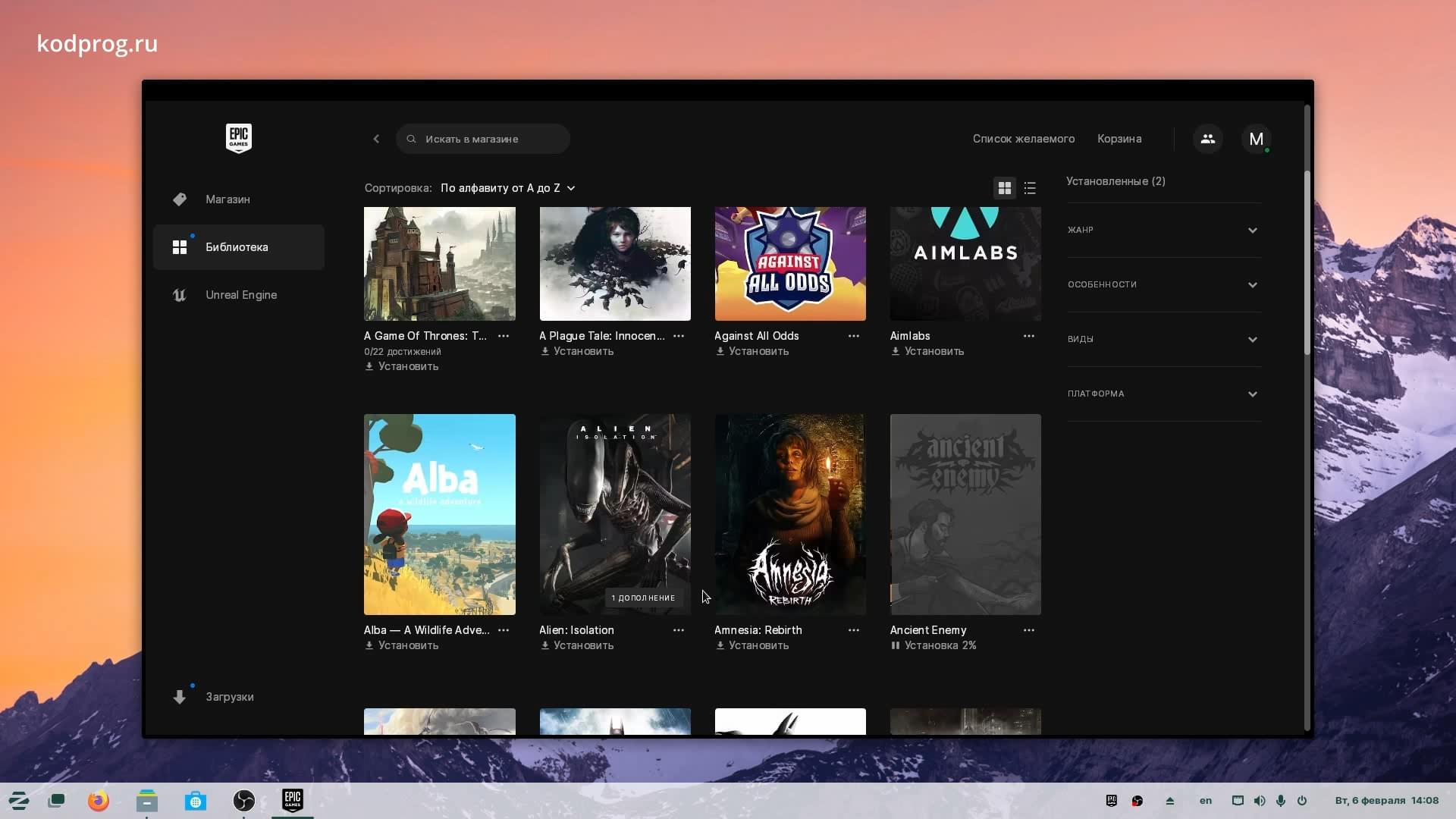
Task: Click the eject tray icon
Action: (1170, 801)
